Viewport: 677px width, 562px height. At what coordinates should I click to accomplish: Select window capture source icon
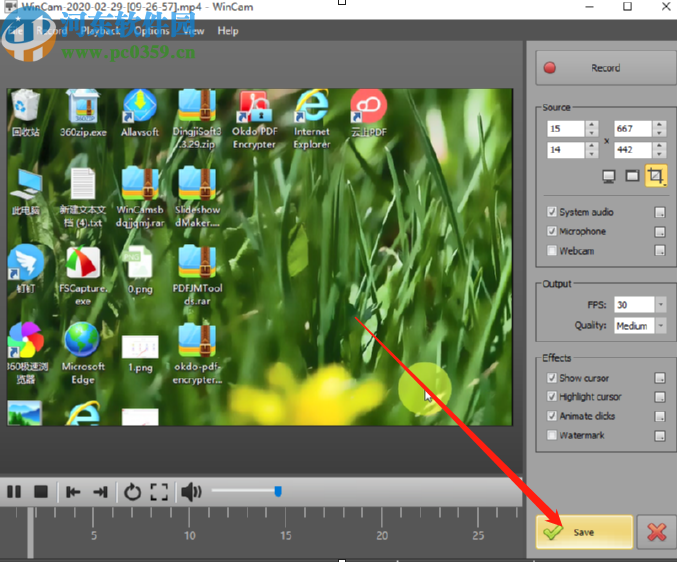click(632, 176)
